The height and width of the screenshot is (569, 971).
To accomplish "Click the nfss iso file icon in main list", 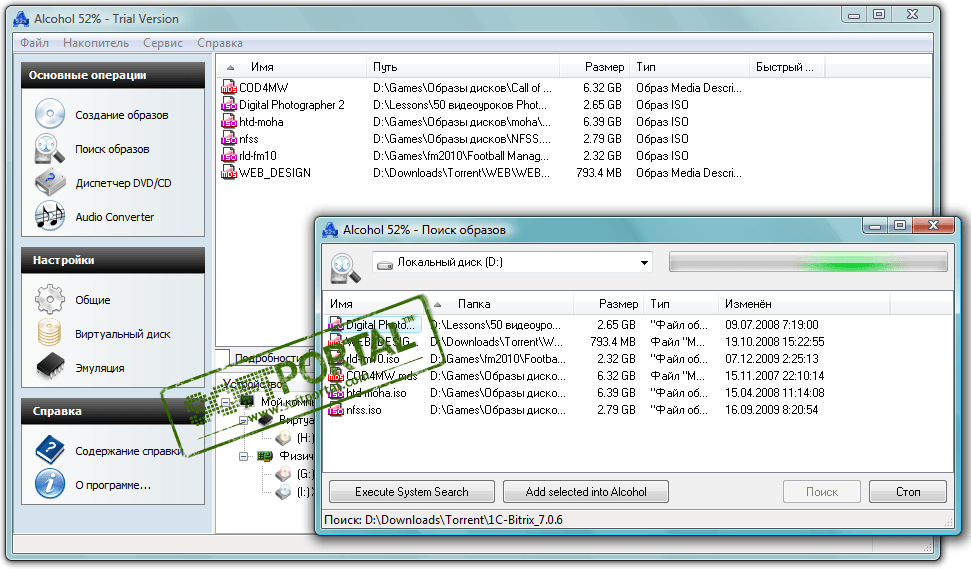I will click(229, 139).
